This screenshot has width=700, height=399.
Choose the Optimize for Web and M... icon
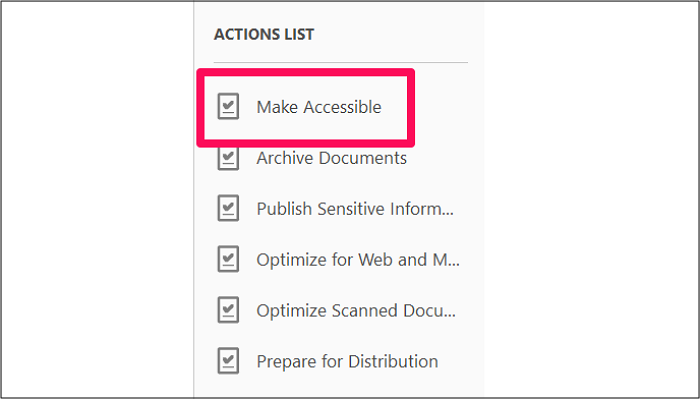coord(228,259)
